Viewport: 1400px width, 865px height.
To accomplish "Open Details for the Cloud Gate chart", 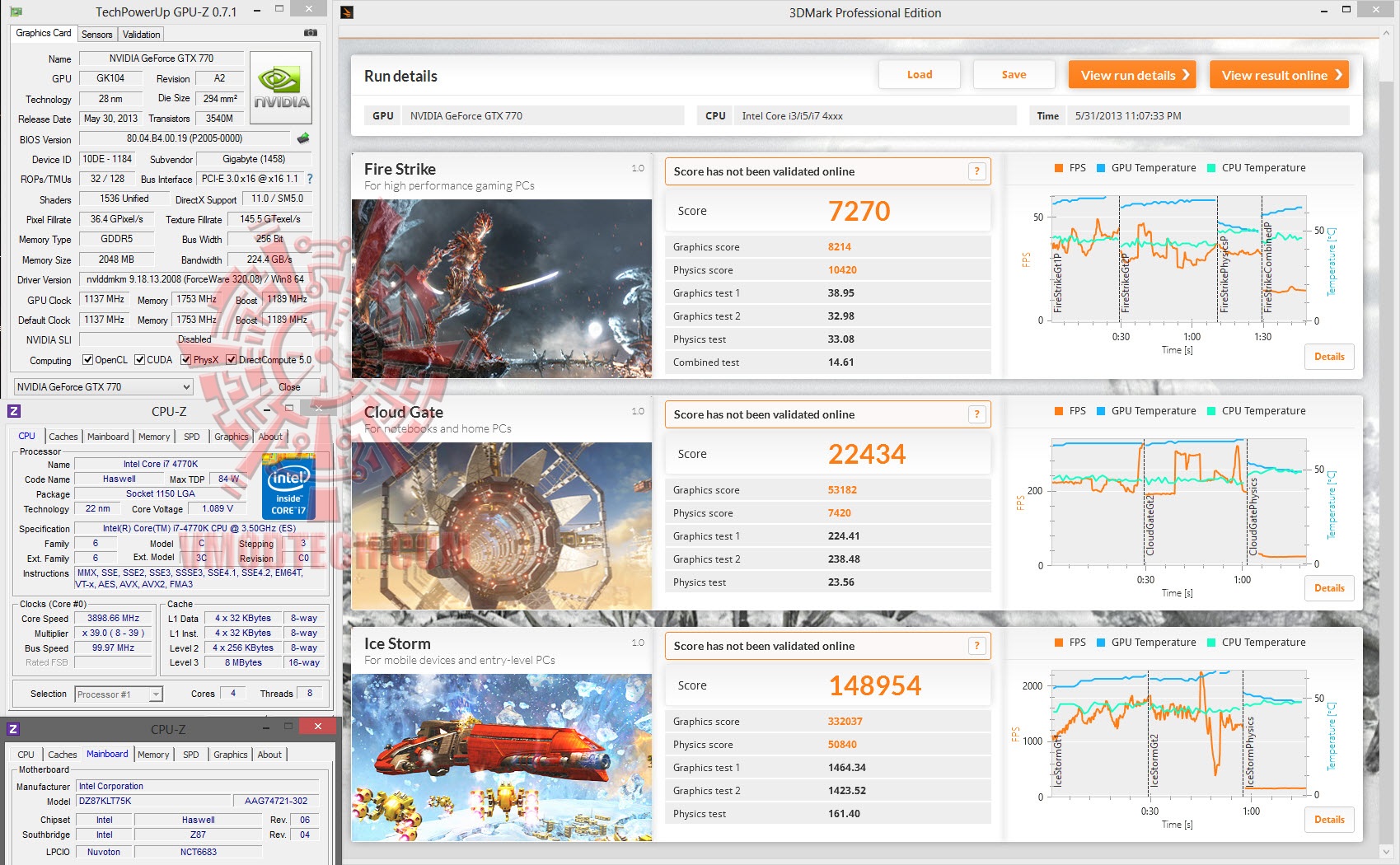I will click(1329, 588).
